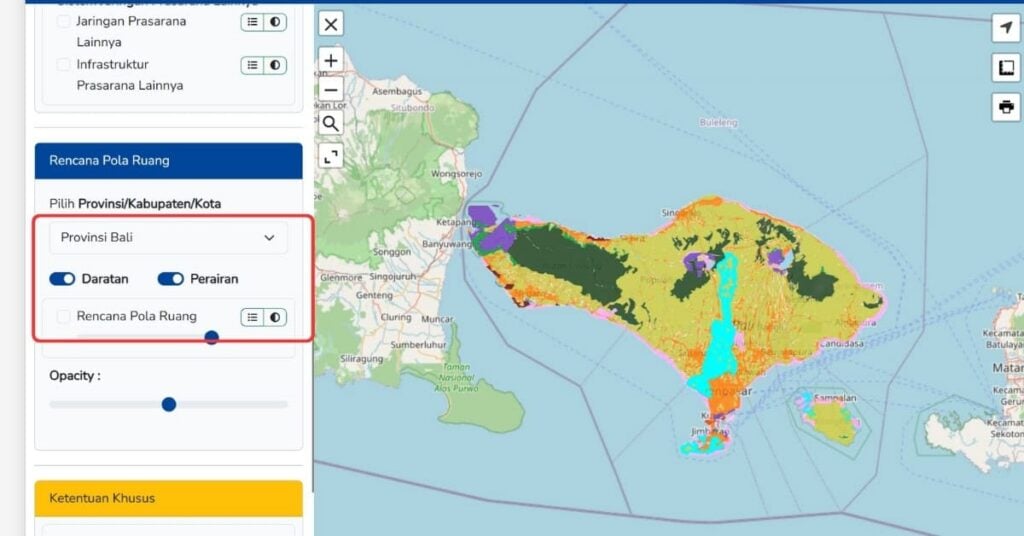The image size is (1024, 536).
Task: Close the map sidebar with X button
Action: pos(331,25)
